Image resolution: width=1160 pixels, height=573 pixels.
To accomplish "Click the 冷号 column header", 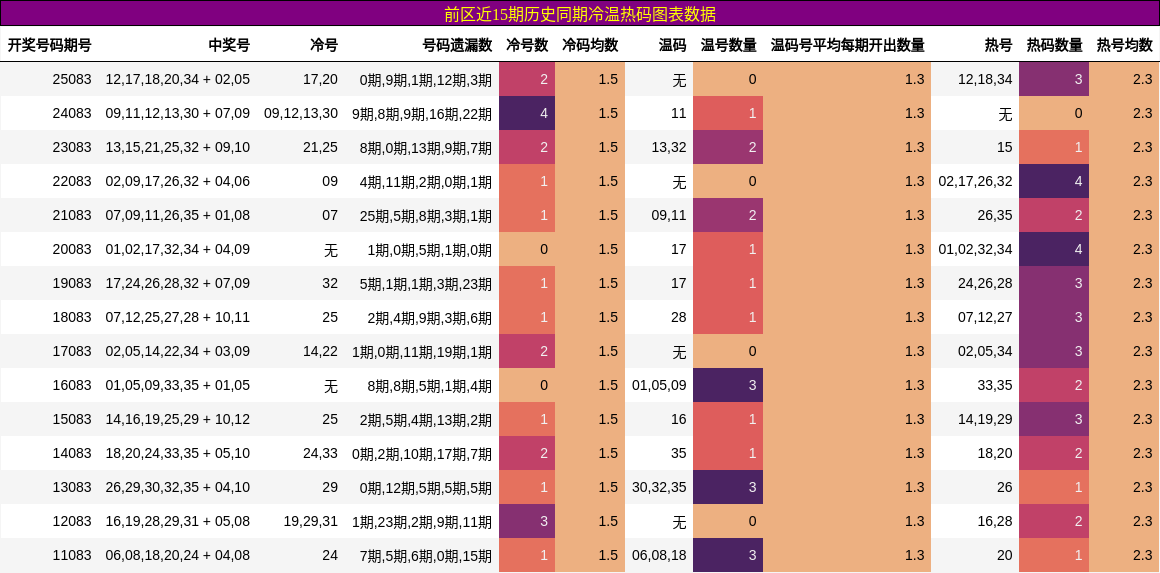I will 324,45.
